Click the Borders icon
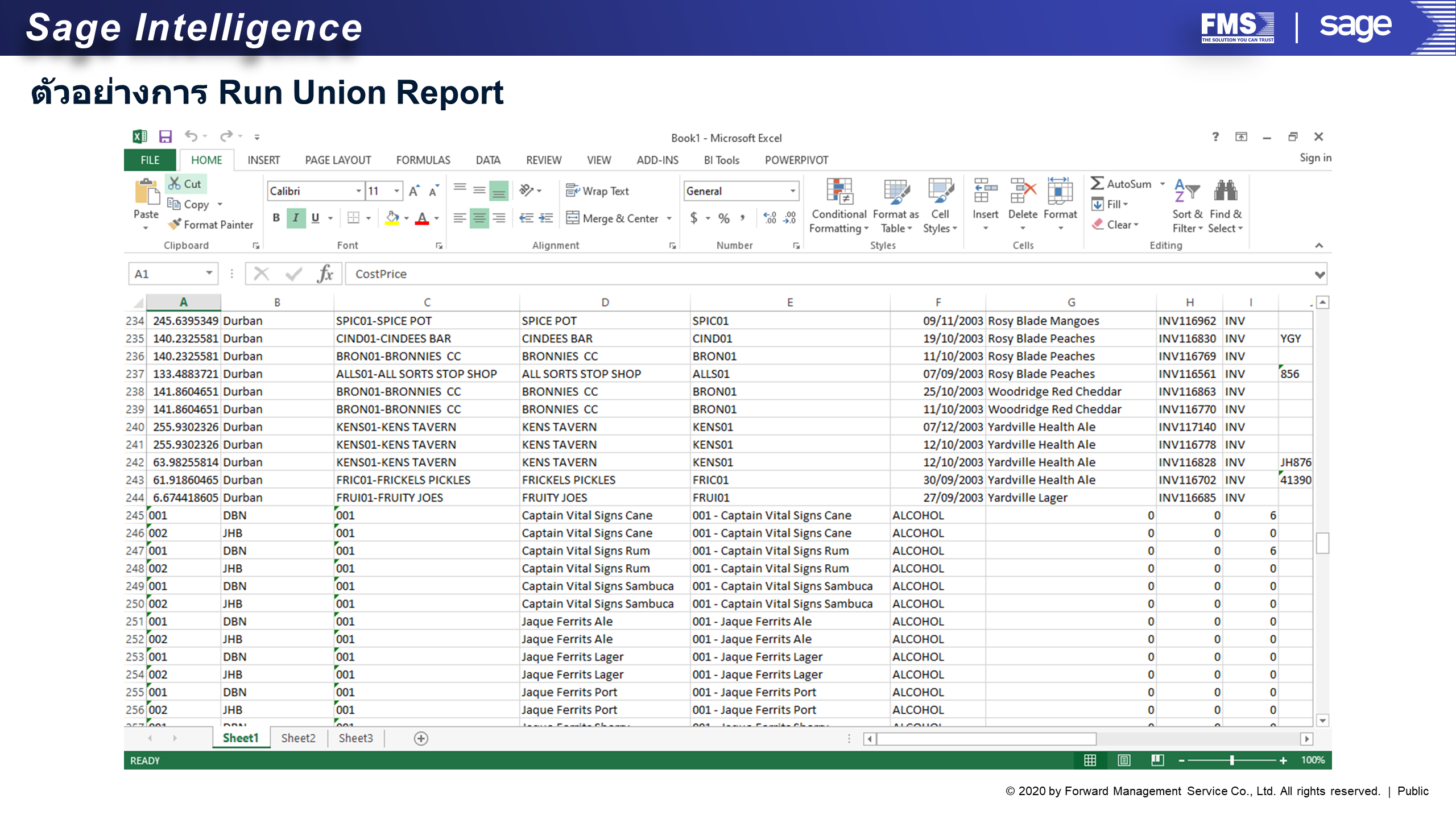The height and width of the screenshot is (819, 1456). click(x=353, y=218)
